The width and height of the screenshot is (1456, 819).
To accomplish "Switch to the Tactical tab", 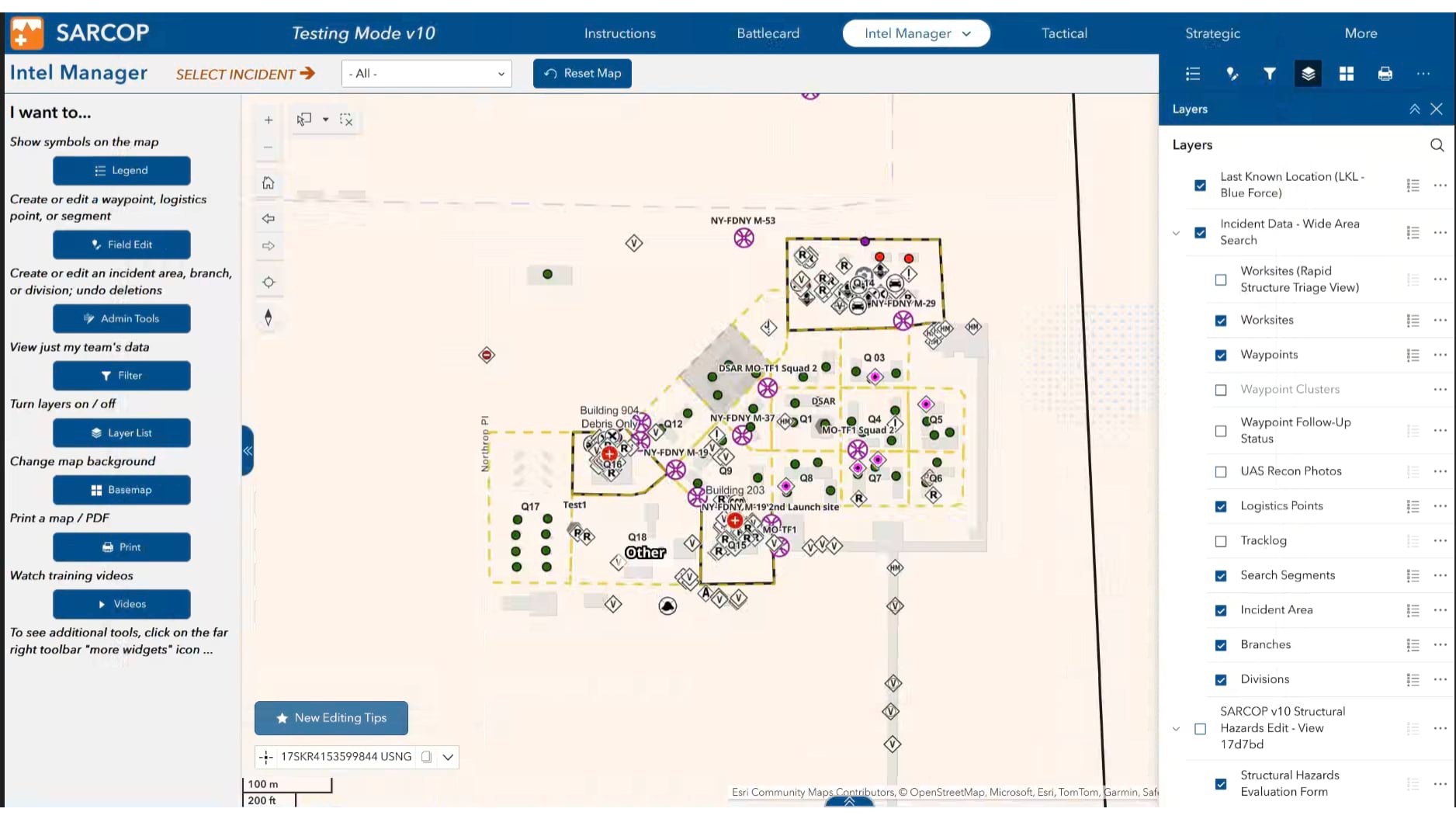I will click(x=1064, y=33).
